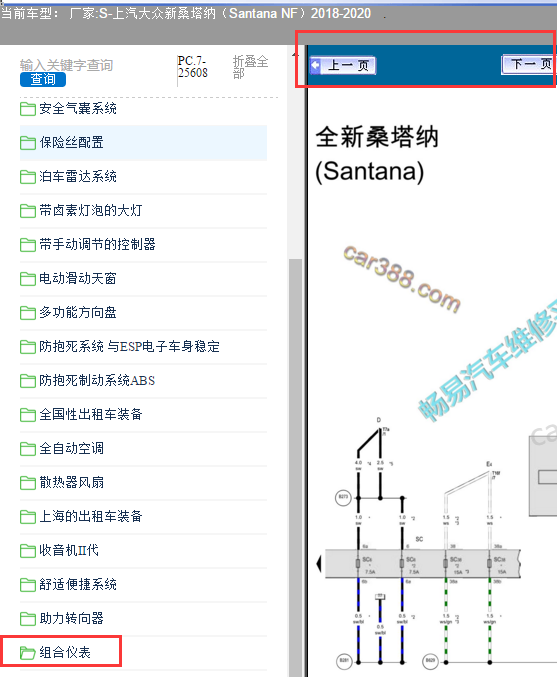Open the 散热器风扇 folder icon
This screenshot has height=677, width=557.
point(28,483)
